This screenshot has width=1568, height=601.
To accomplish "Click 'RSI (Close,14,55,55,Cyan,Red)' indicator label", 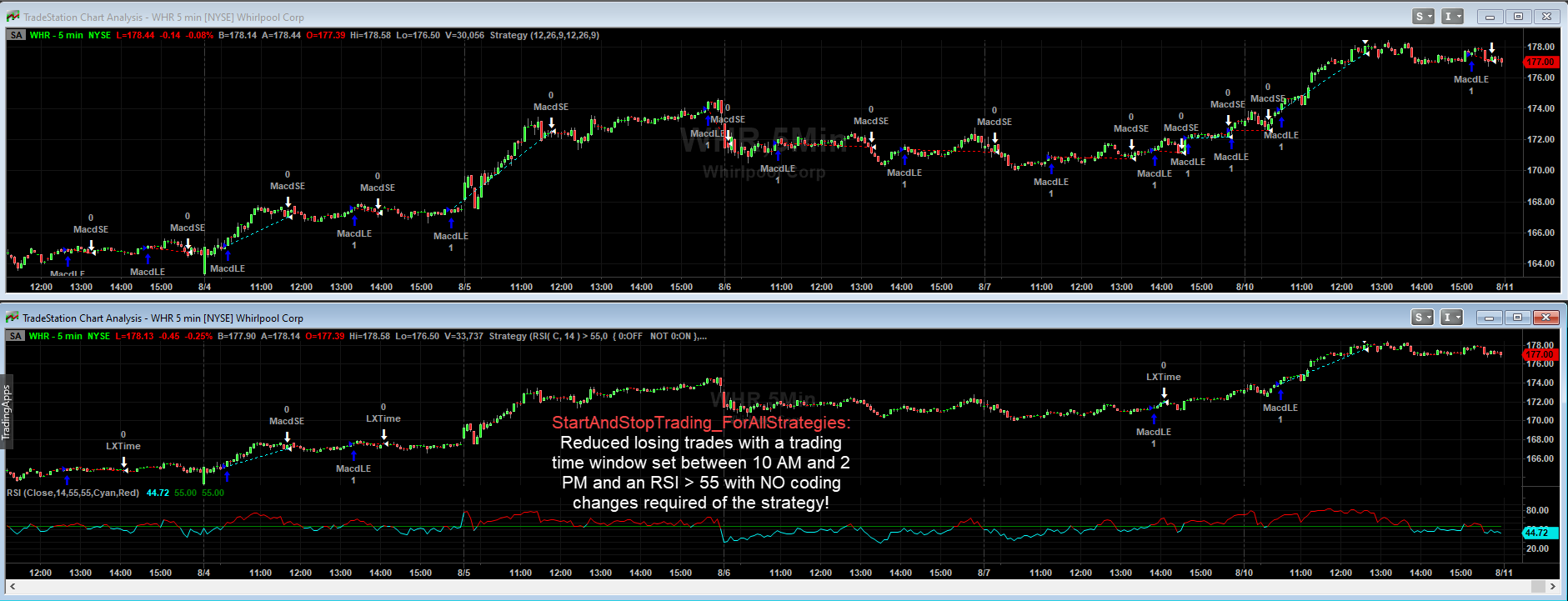I will (73, 493).
